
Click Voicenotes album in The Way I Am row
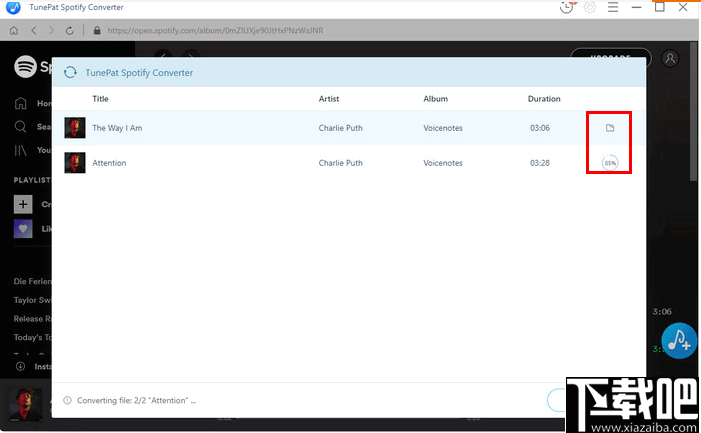tap(443, 128)
